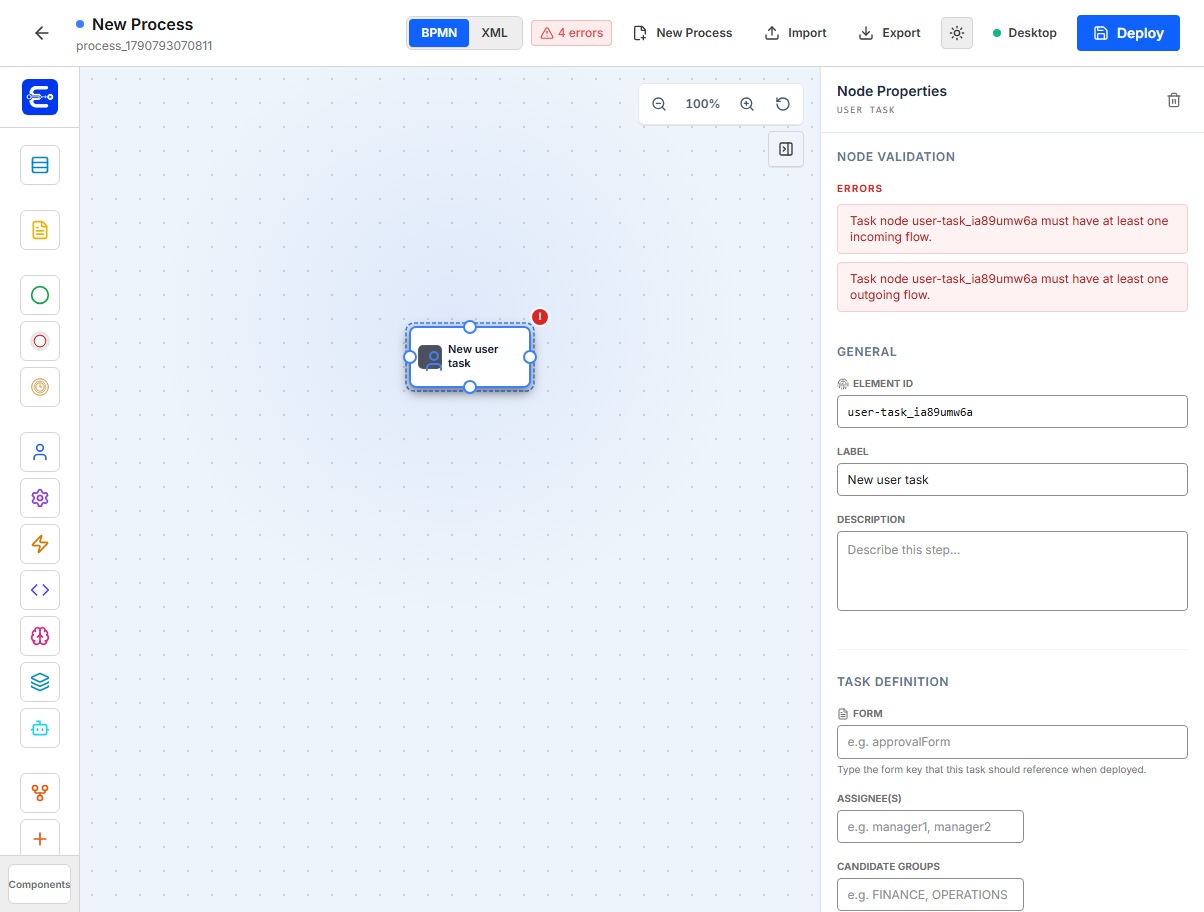Click the incoming flow error message
1204x912 pixels.
point(1012,229)
